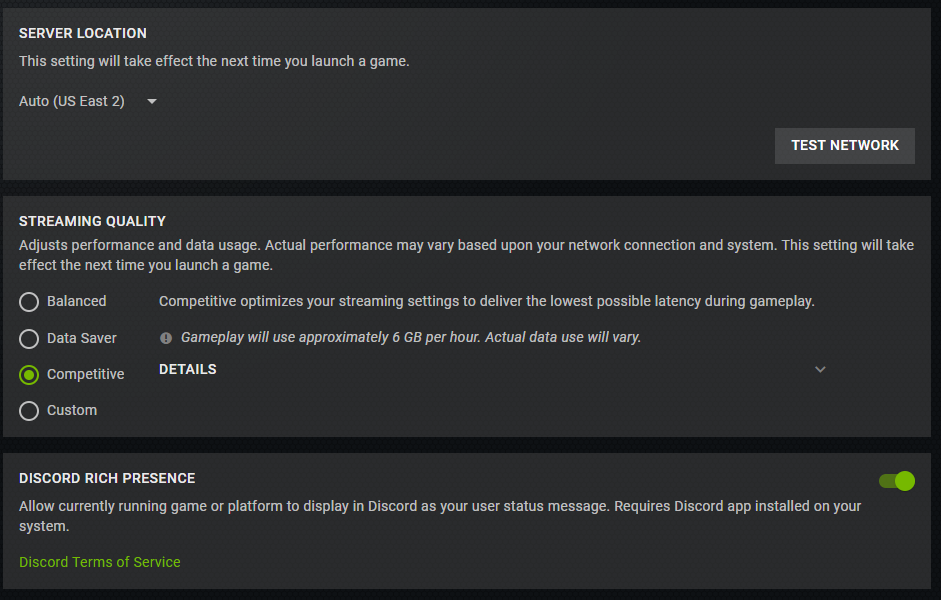Click the STREAMING QUALITY heading
The height and width of the screenshot is (600, 941).
(x=93, y=221)
